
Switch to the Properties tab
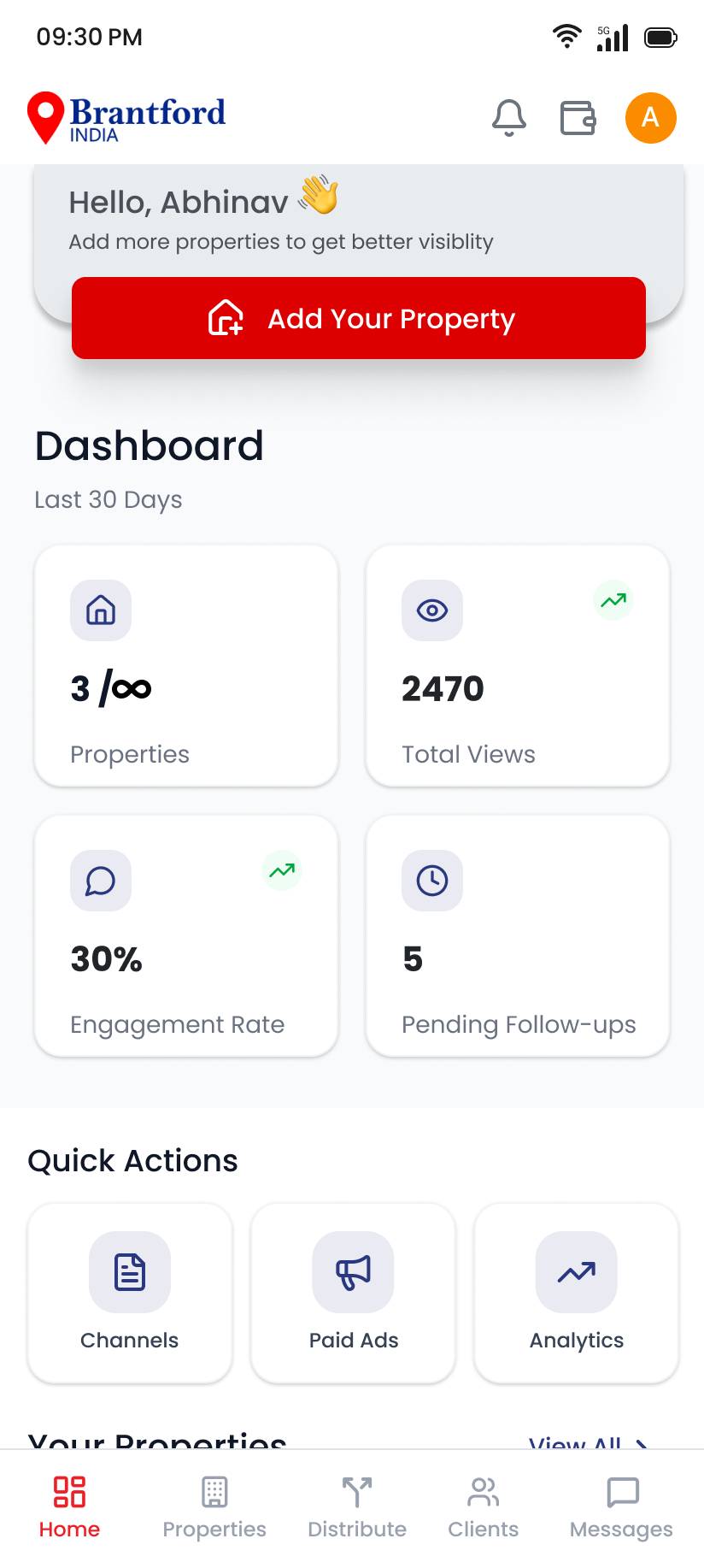point(214,1506)
